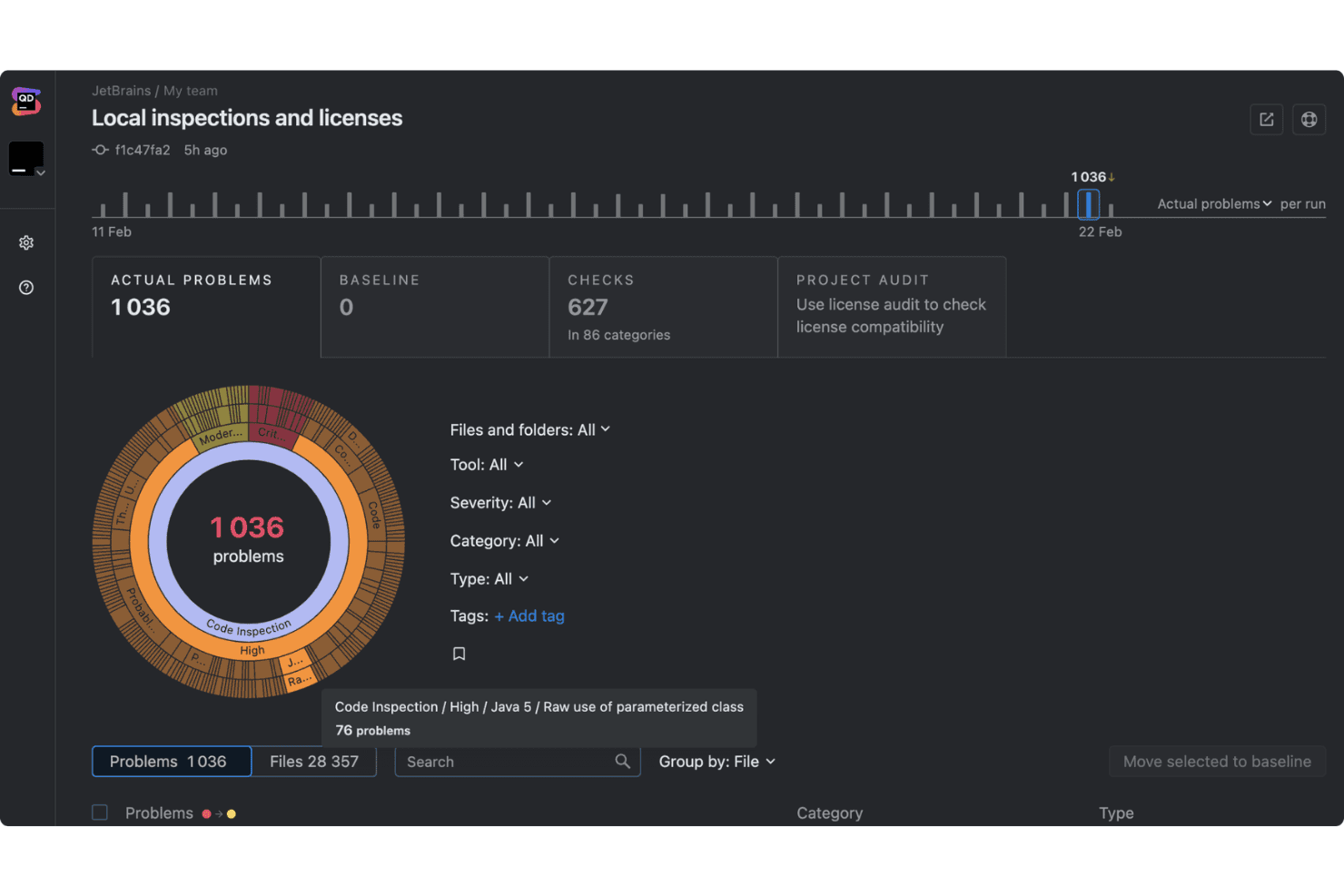Click the commit icon beside f1c47fa2

click(x=100, y=150)
